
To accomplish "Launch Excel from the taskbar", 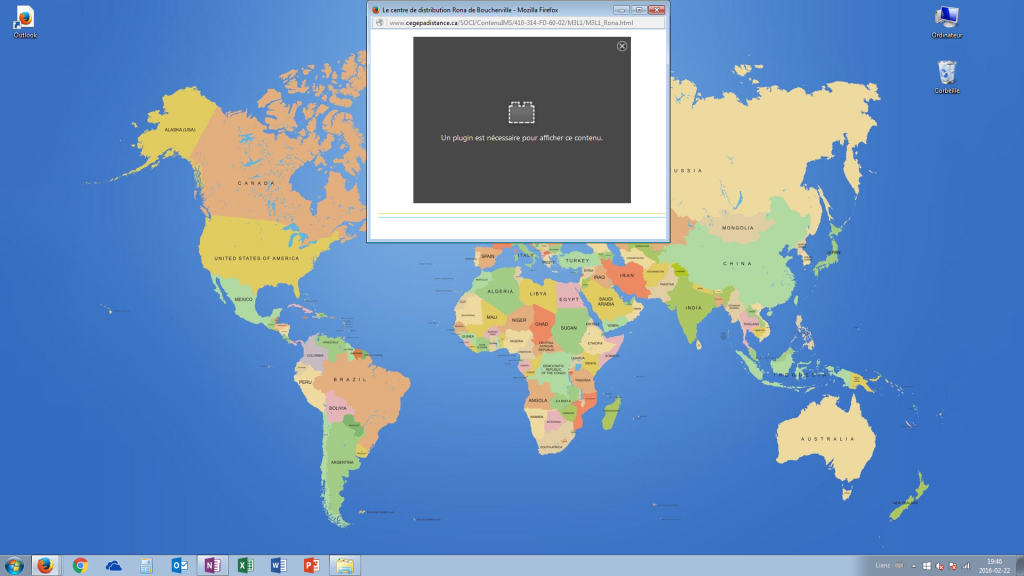I will tap(246, 566).
